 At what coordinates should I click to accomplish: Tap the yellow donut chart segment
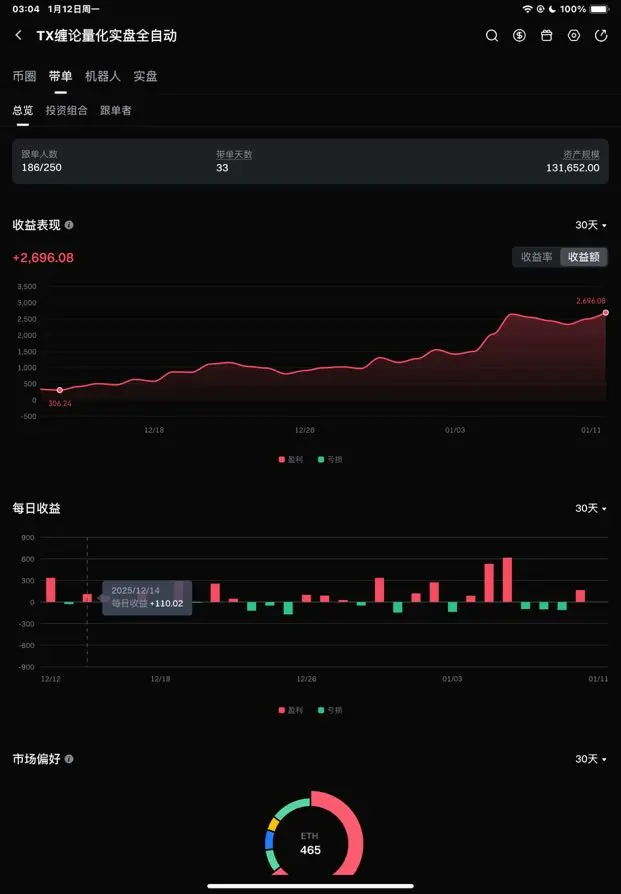(x=273, y=824)
